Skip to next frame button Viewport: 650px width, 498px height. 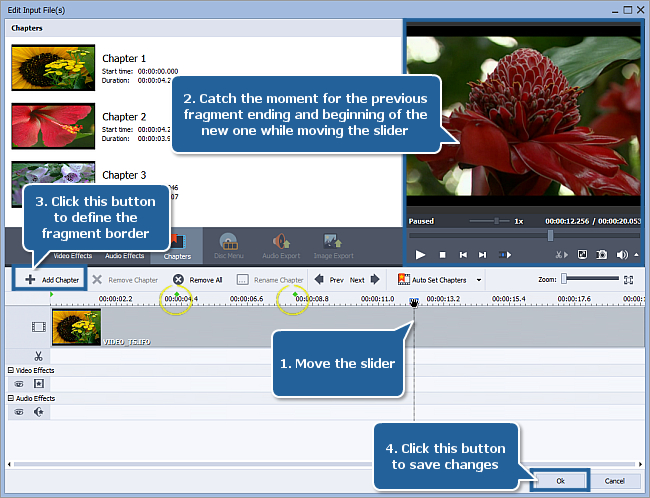tap(482, 255)
